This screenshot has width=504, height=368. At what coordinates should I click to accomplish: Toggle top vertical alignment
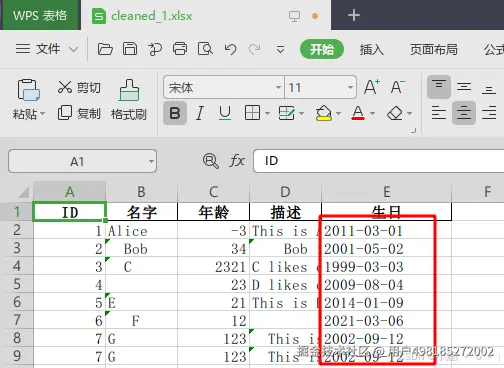coord(439,87)
